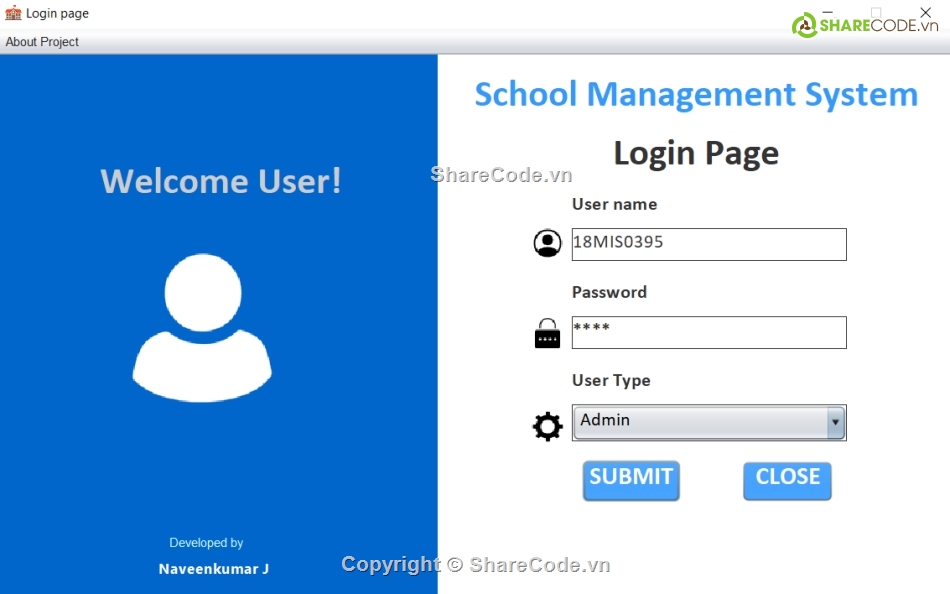This screenshot has width=950, height=594.
Task: Select the Admin combo box
Action: 700,422
